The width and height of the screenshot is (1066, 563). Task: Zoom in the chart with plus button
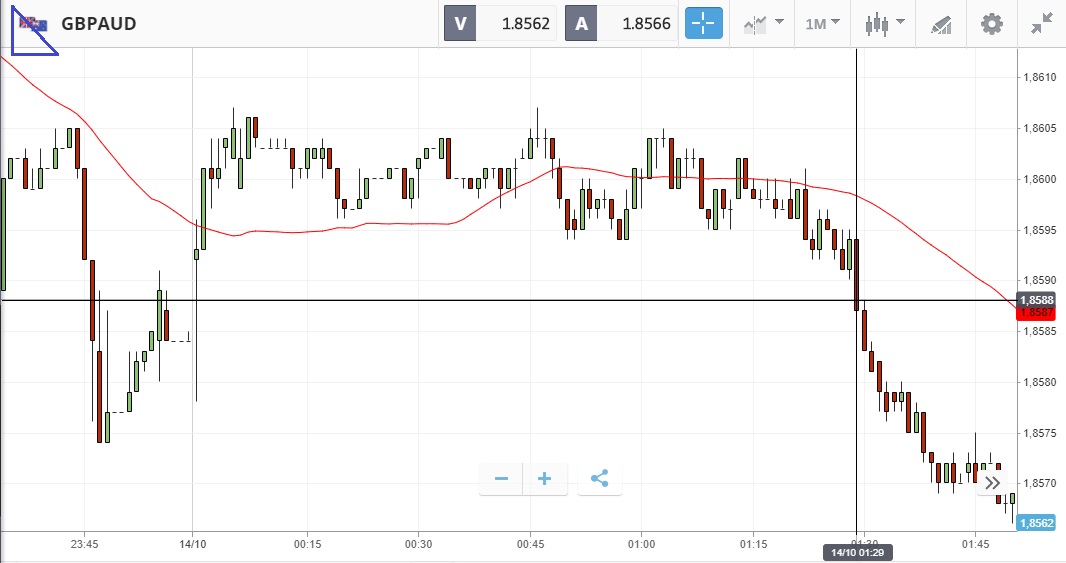(x=545, y=479)
